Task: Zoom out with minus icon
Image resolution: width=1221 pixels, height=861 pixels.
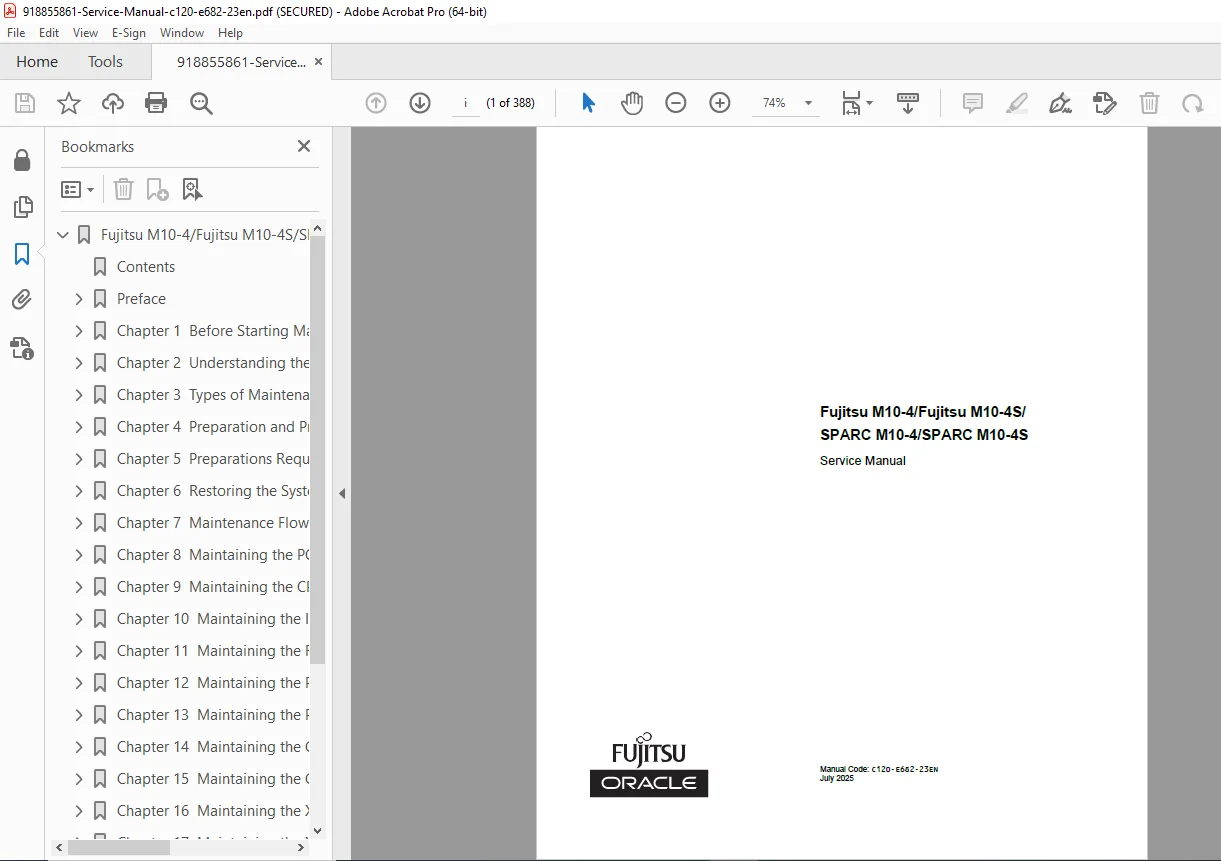Action: [676, 103]
